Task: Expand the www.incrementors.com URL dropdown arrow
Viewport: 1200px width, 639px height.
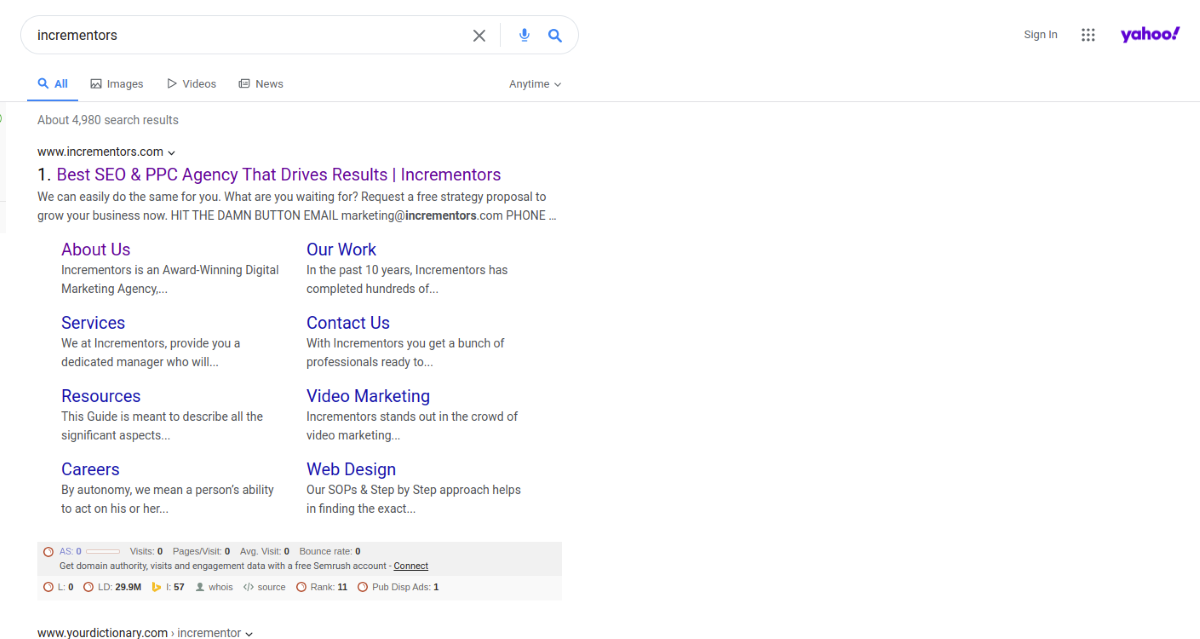Action: pyautogui.click(x=172, y=153)
